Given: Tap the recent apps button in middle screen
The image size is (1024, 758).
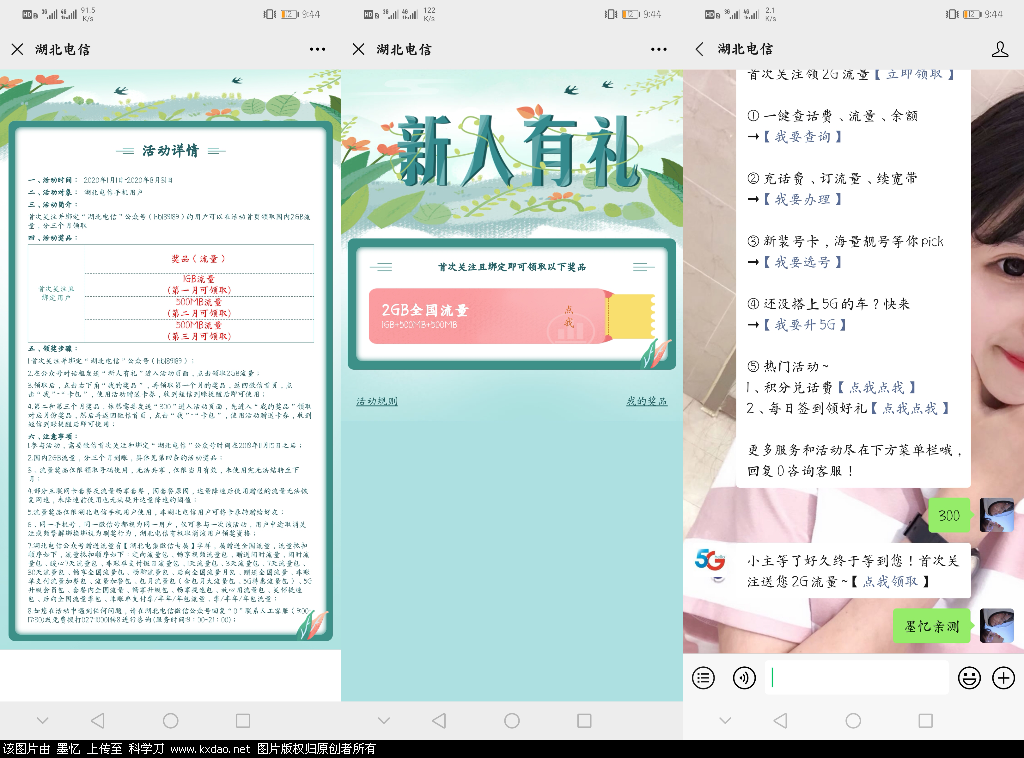Looking at the screenshot, I should (584, 720).
